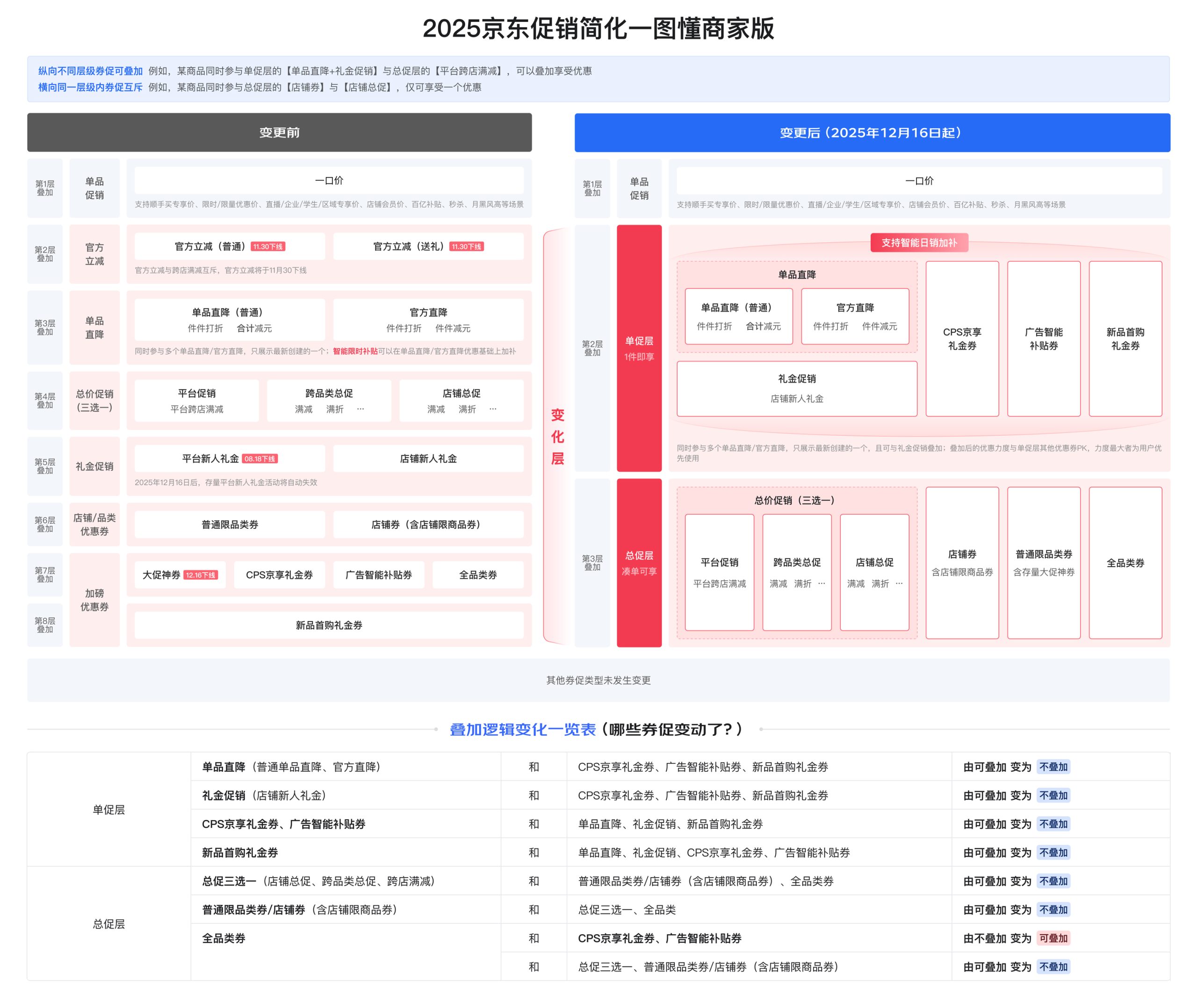This screenshot has height=1008, width=1197.
Task: Click 不叠加 tag in 新品首购礼金券 row
Action: [1053, 853]
